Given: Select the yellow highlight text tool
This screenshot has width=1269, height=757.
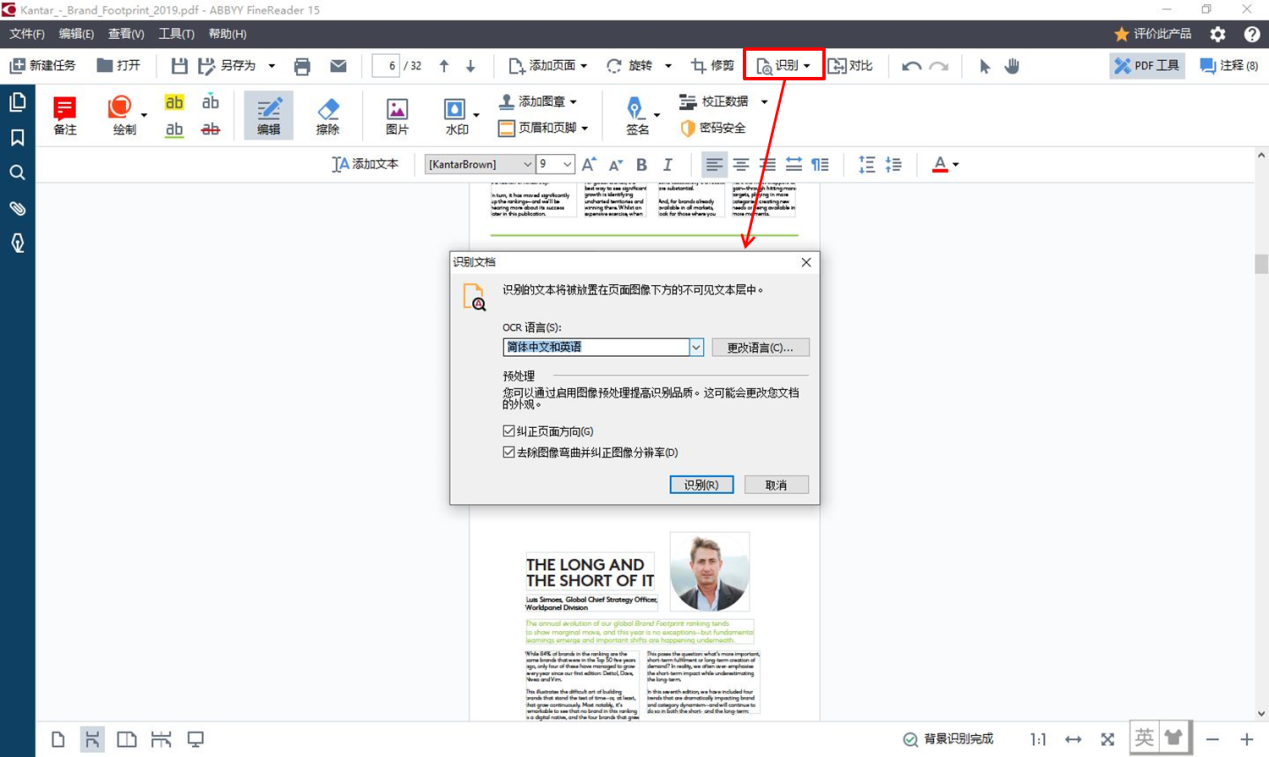Looking at the screenshot, I should click(x=174, y=102).
